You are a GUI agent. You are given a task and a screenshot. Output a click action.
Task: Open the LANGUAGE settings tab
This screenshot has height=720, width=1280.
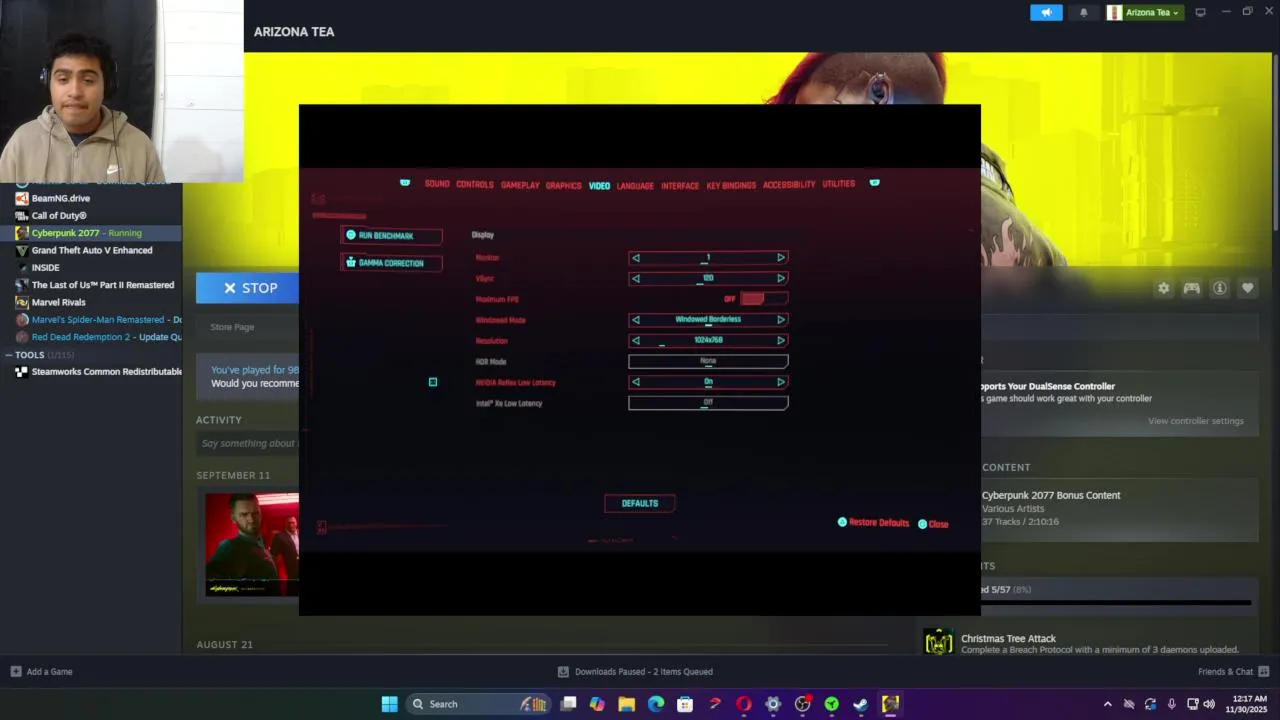[x=635, y=185]
